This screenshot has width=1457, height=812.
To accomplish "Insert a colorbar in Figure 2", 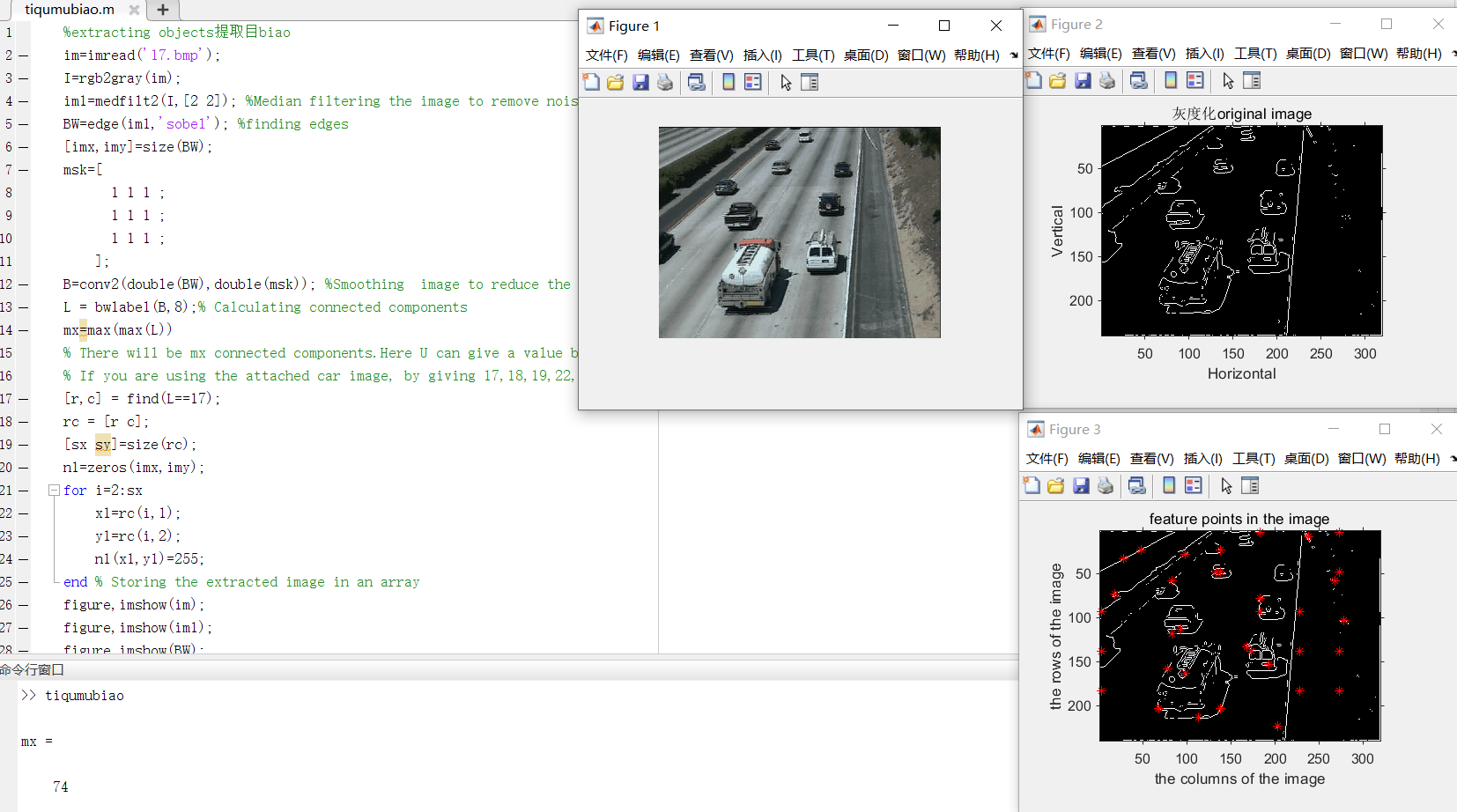I will click(x=1171, y=80).
